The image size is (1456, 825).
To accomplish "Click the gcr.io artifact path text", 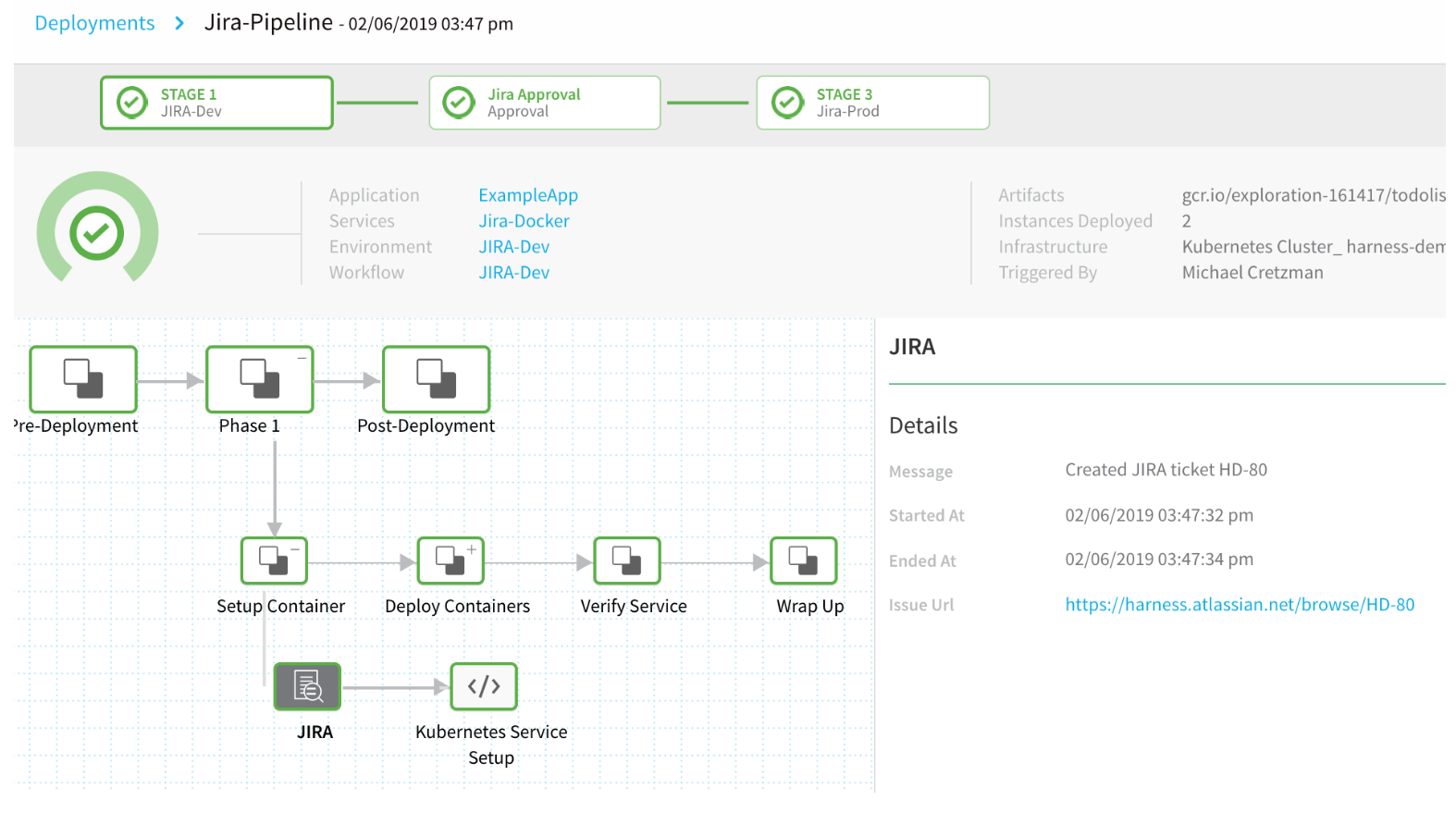I will pos(1314,195).
